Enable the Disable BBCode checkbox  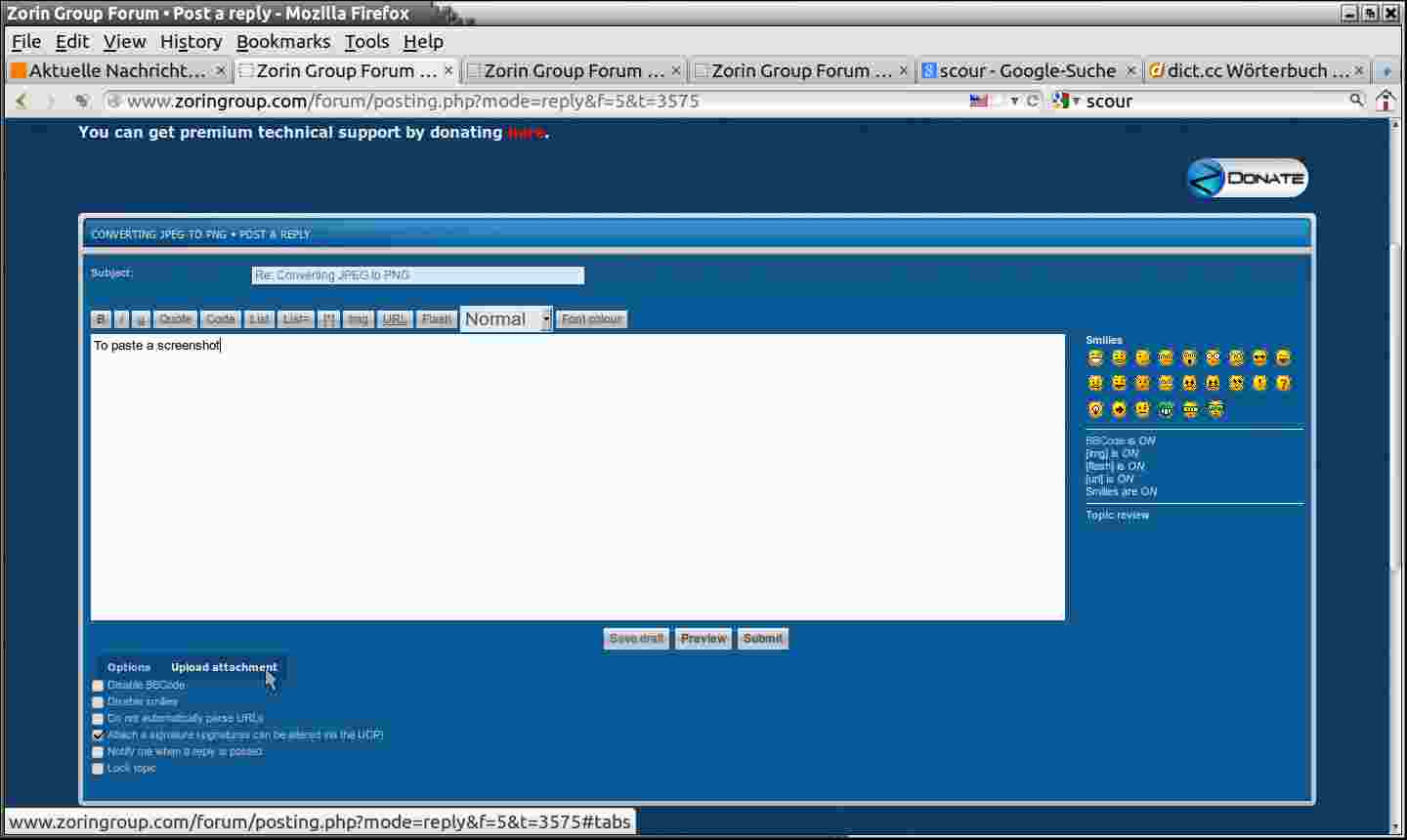point(98,686)
